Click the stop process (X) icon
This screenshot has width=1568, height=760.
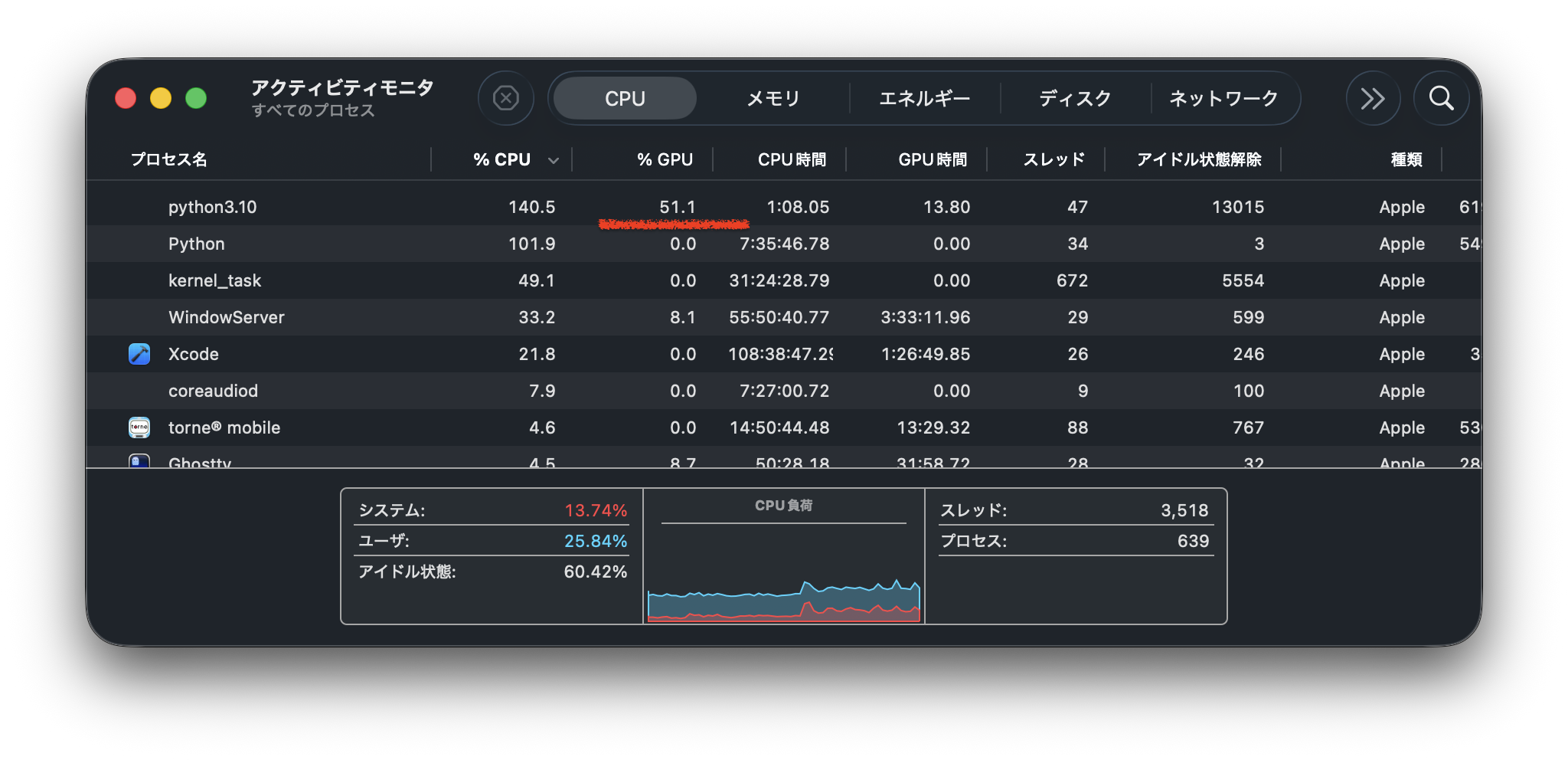click(x=505, y=98)
